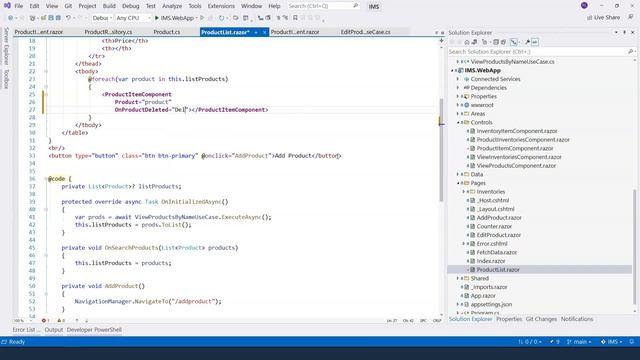This screenshot has width=640, height=360.
Task: Click the notifications bell in status bar
Action: point(632,342)
